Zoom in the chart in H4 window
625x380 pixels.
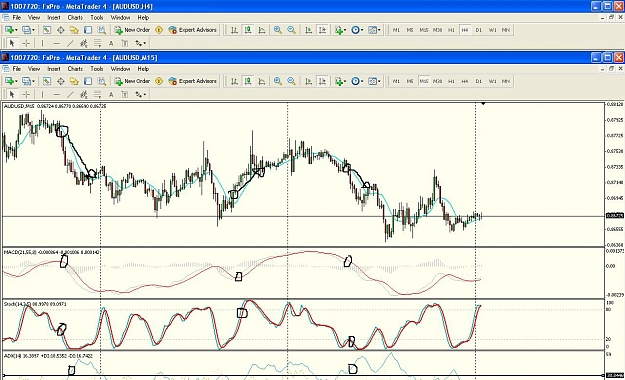[278, 30]
